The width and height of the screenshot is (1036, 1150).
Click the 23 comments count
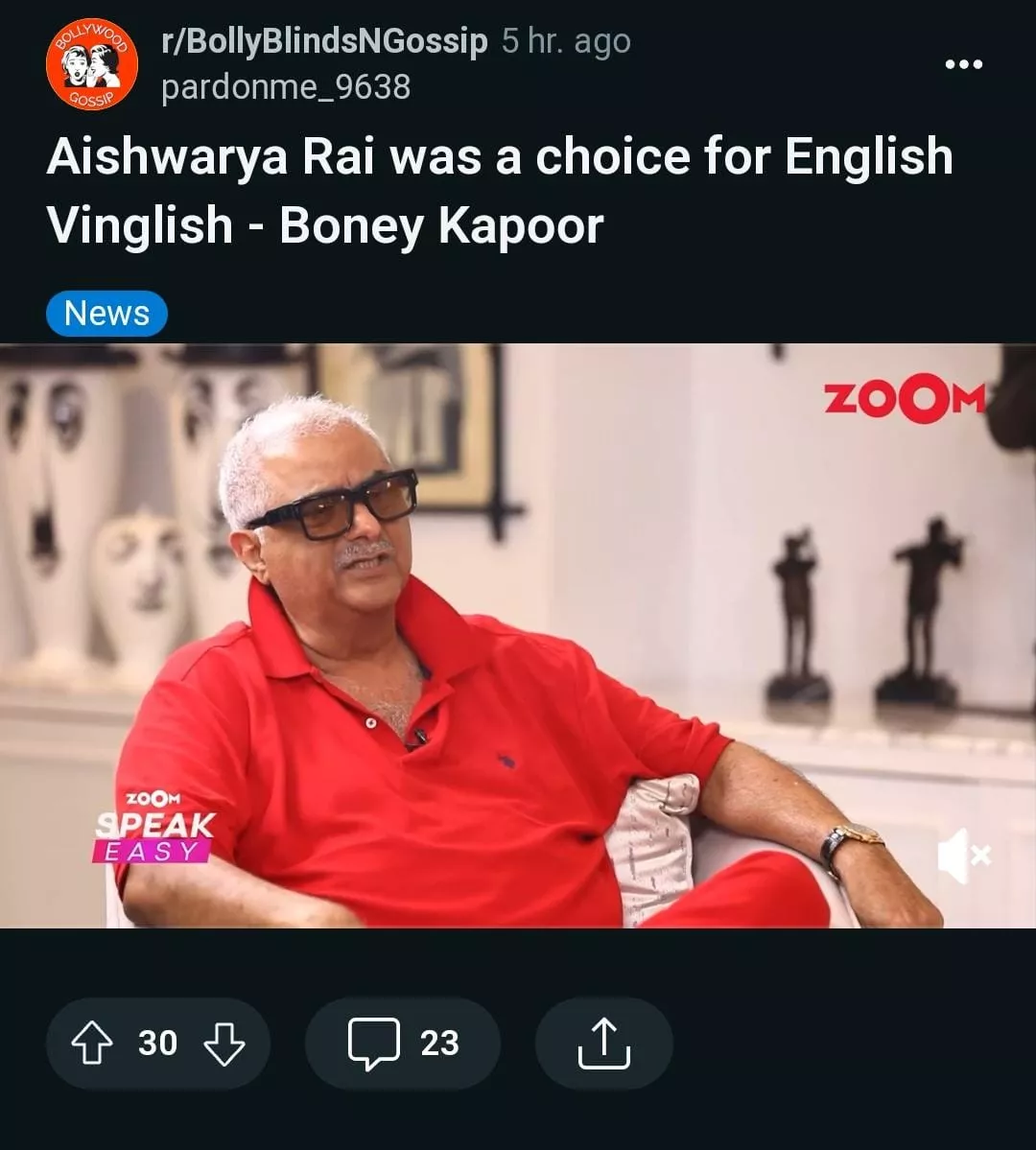pyautogui.click(x=439, y=1043)
